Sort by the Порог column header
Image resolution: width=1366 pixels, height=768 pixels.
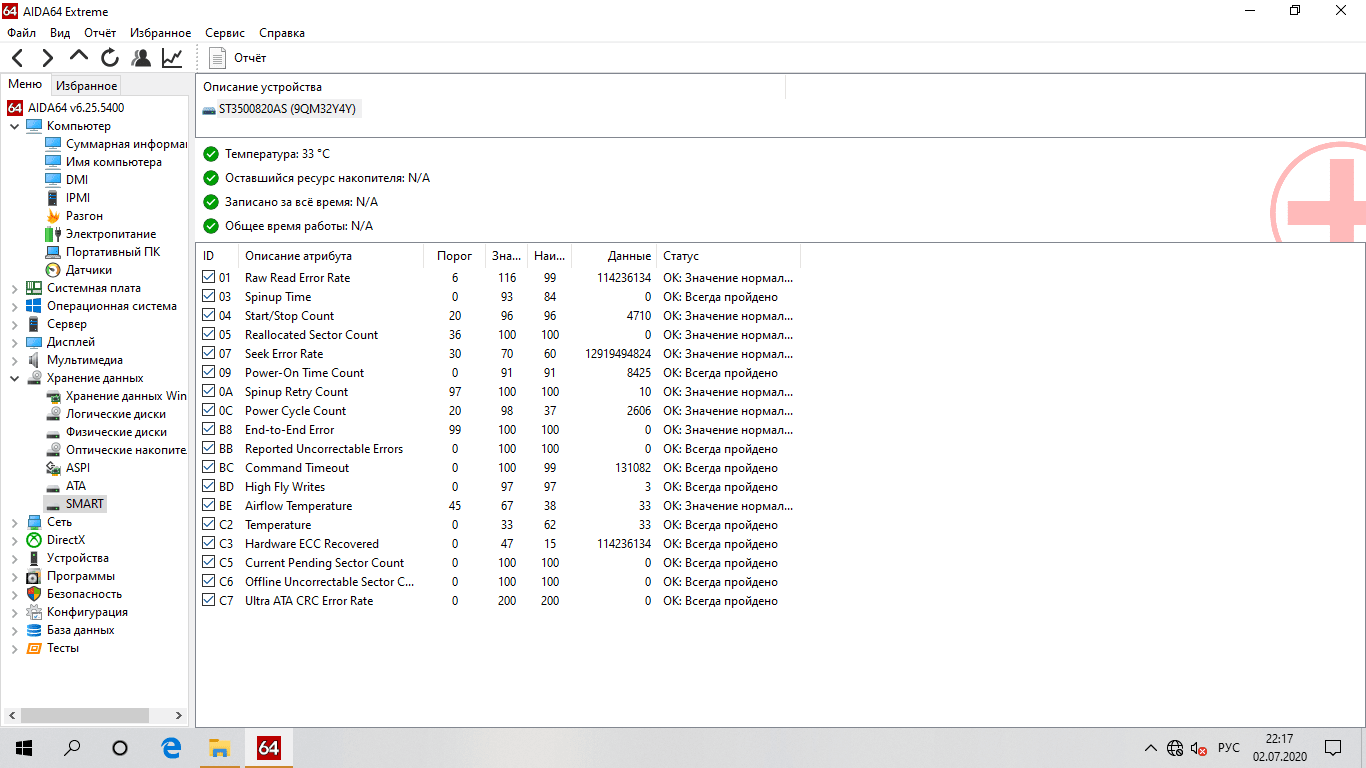pos(454,256)
